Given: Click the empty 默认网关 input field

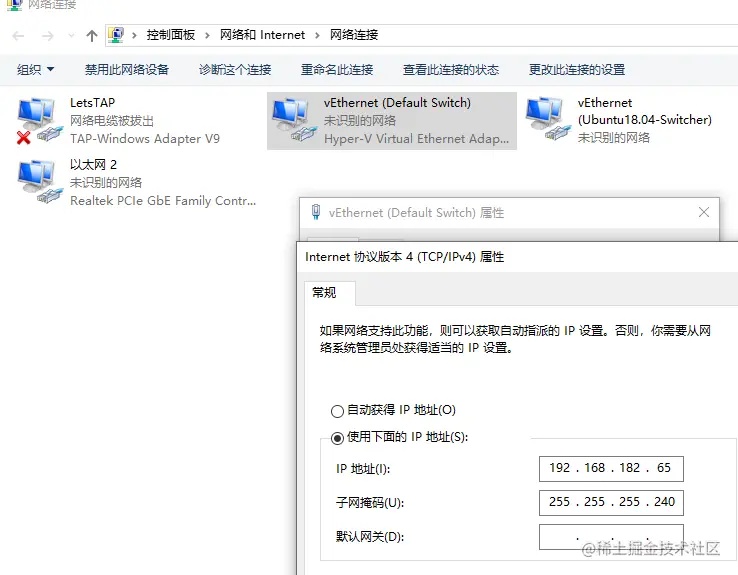Looking at the screenshot, I should [611, 537].
